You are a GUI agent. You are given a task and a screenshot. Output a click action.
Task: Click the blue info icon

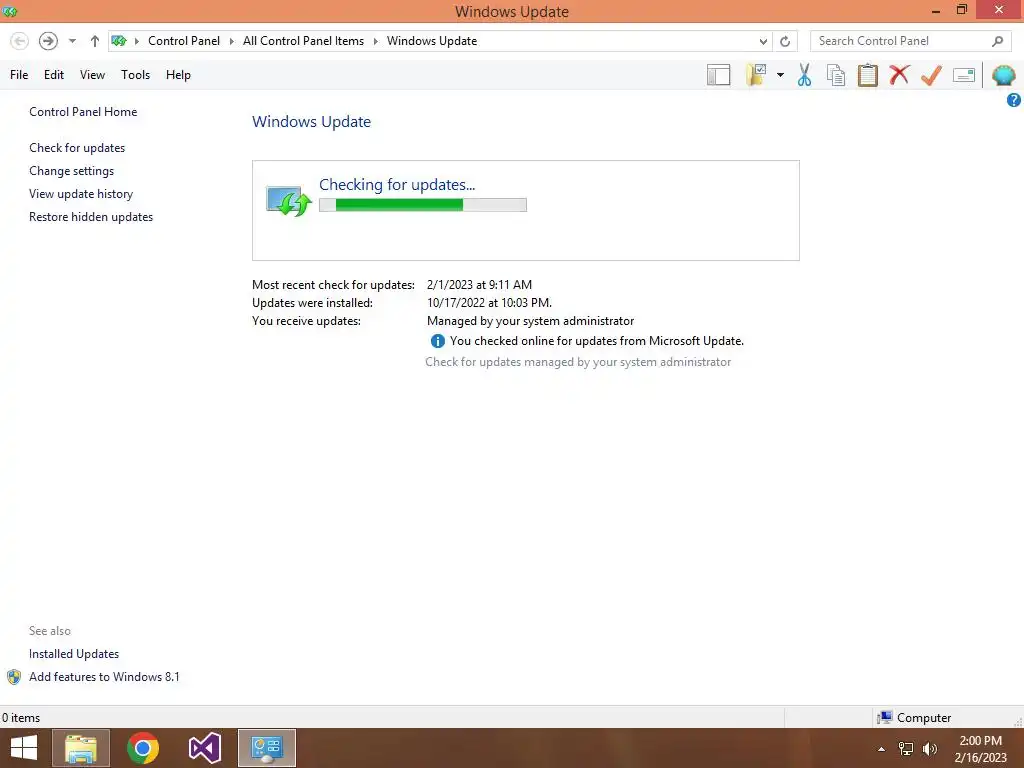click(438, 341)
